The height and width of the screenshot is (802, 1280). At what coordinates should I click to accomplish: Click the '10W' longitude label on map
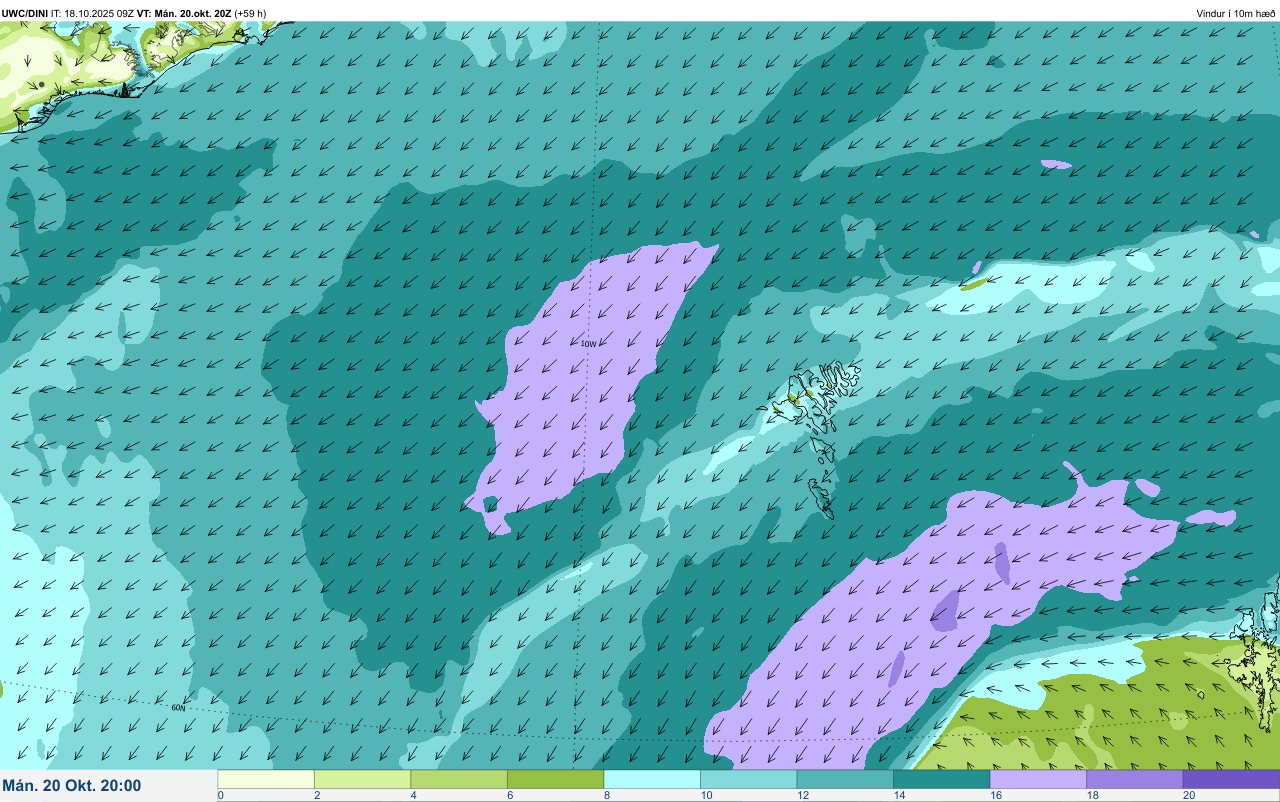pyautogui.click(x=588, y=344)
